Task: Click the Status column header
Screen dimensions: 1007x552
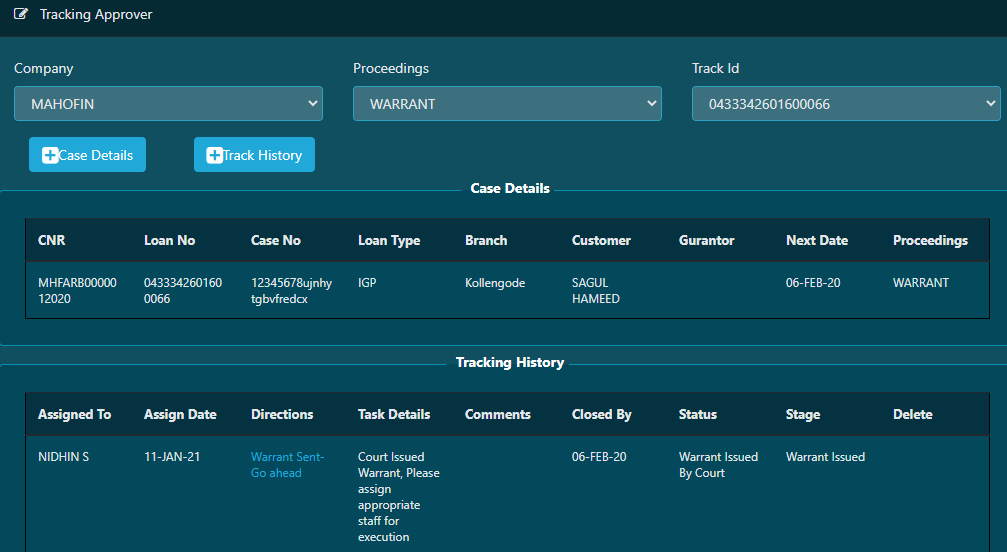Action: (x=697, y=415)
